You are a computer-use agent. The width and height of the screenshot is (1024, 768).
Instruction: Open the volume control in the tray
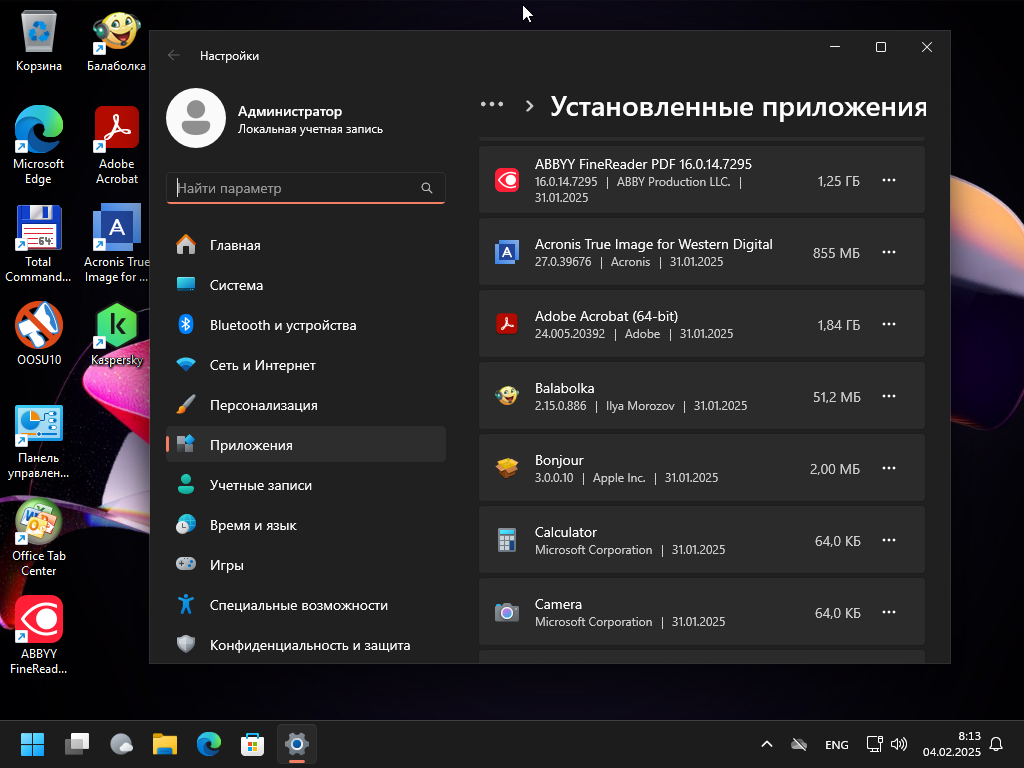[899, 744]
